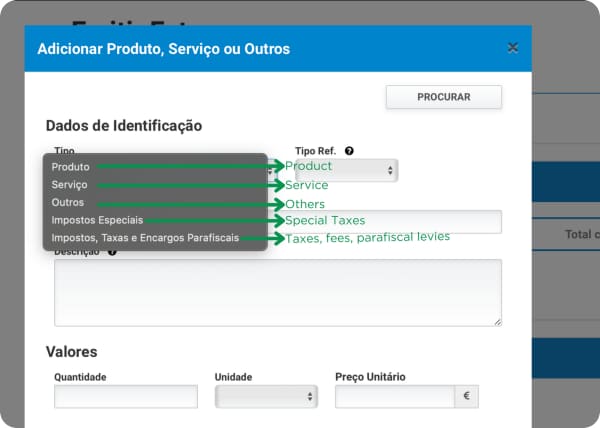Click the Preço Unitário input field
This screenshot has height=428, width=600.
click(x=395, y=397)
